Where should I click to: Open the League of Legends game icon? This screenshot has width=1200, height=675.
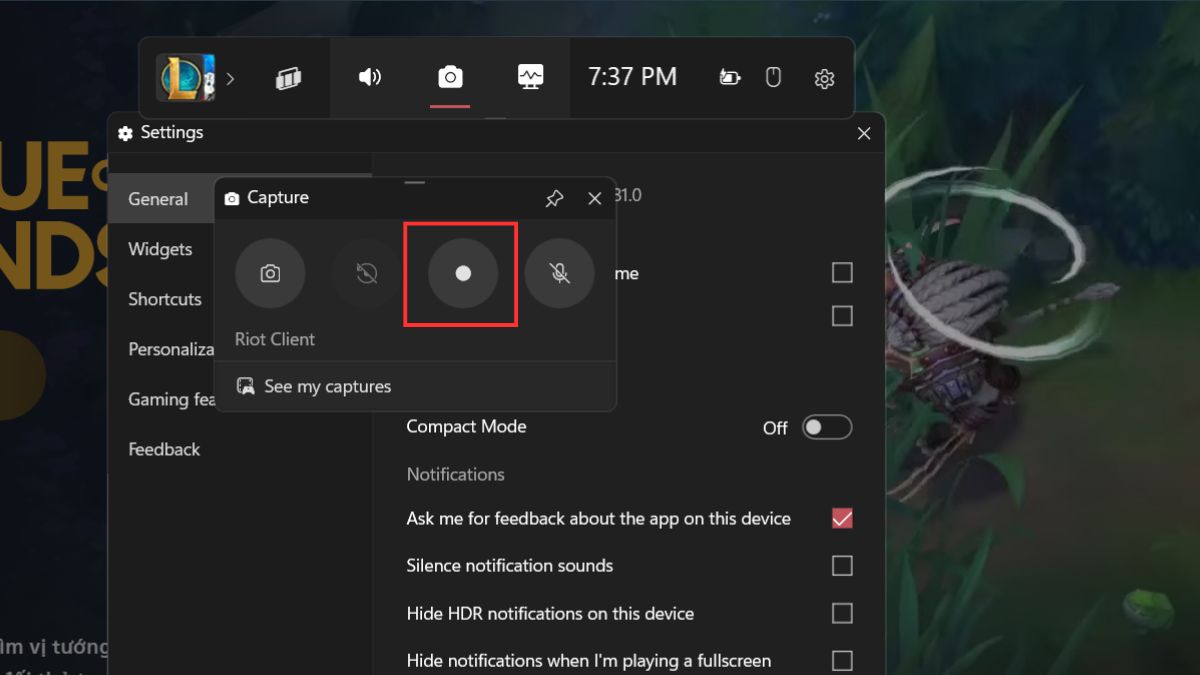186,78
